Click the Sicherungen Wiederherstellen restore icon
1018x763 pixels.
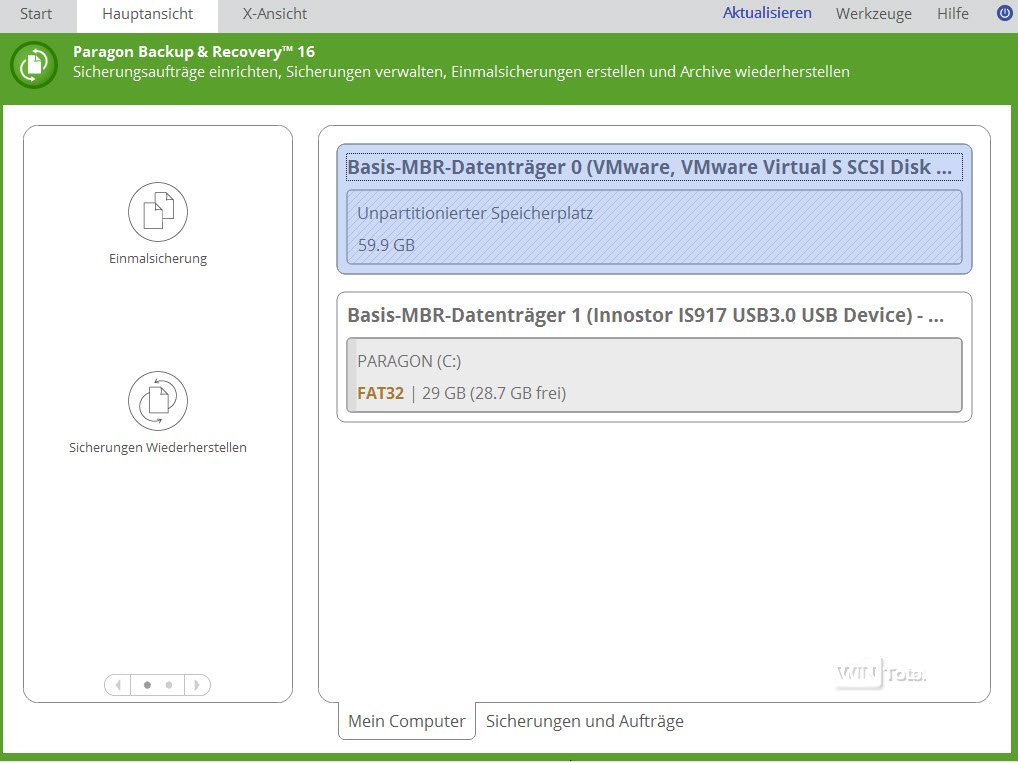(158, 401)
